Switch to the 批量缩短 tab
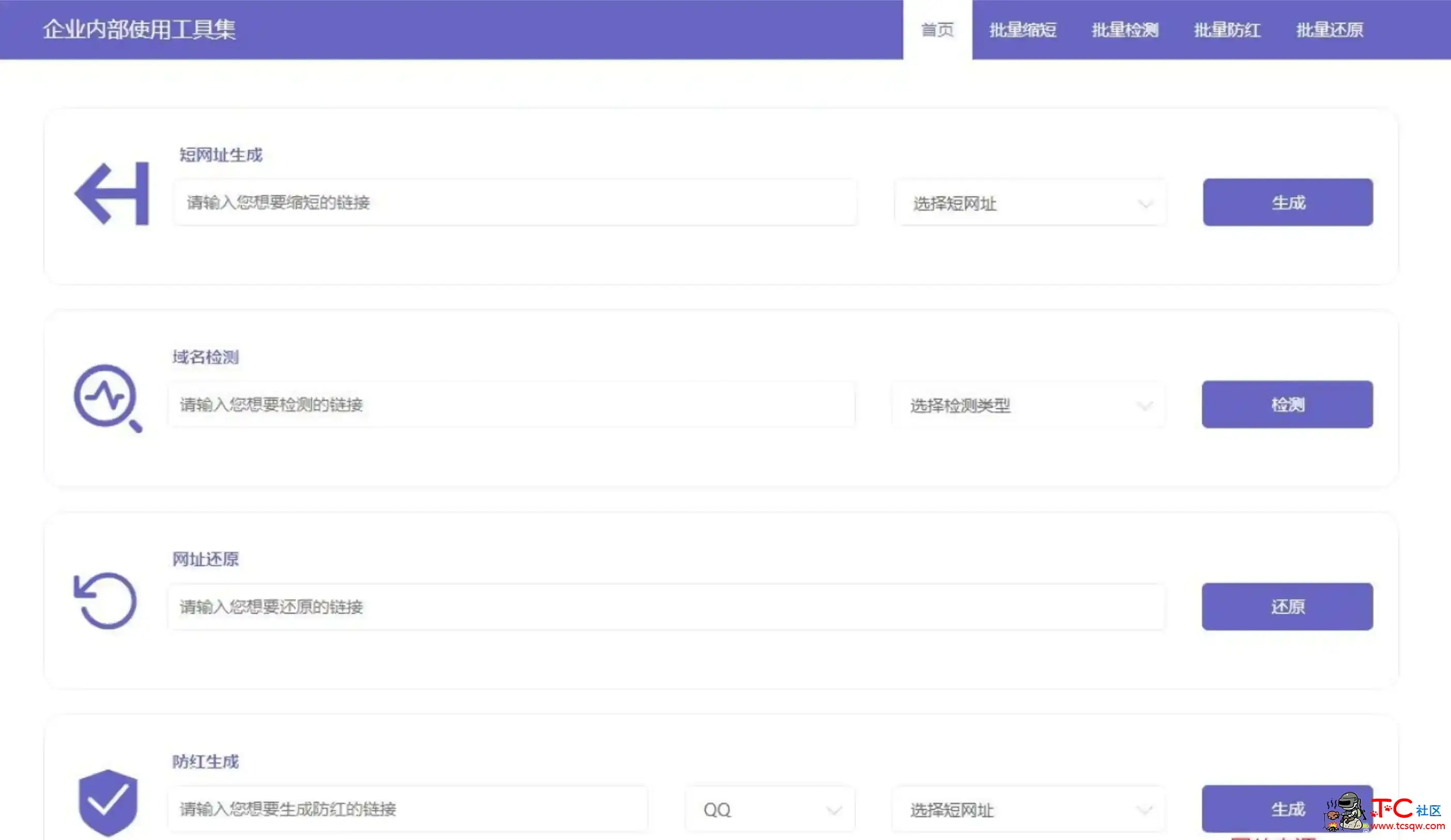Viewport: 1451px width, 840px height. [x=1023, y=30]
